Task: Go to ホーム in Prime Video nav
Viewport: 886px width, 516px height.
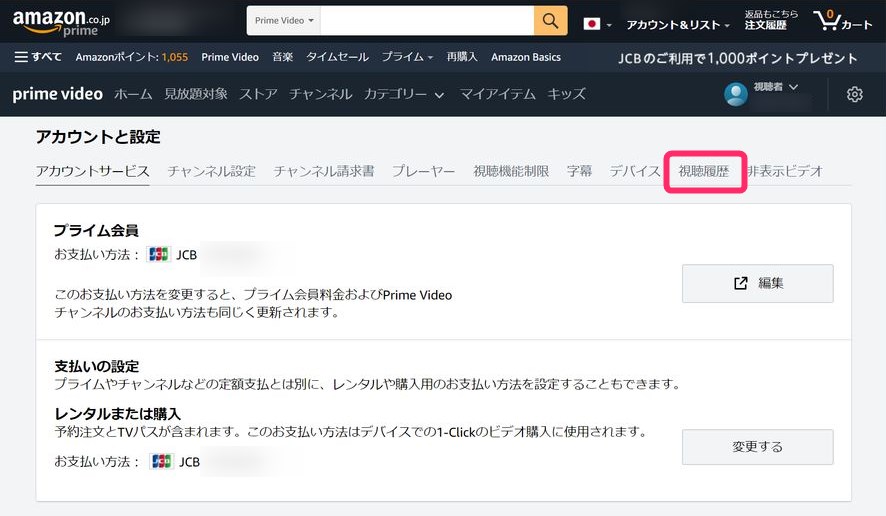Action: click(133, 94)
